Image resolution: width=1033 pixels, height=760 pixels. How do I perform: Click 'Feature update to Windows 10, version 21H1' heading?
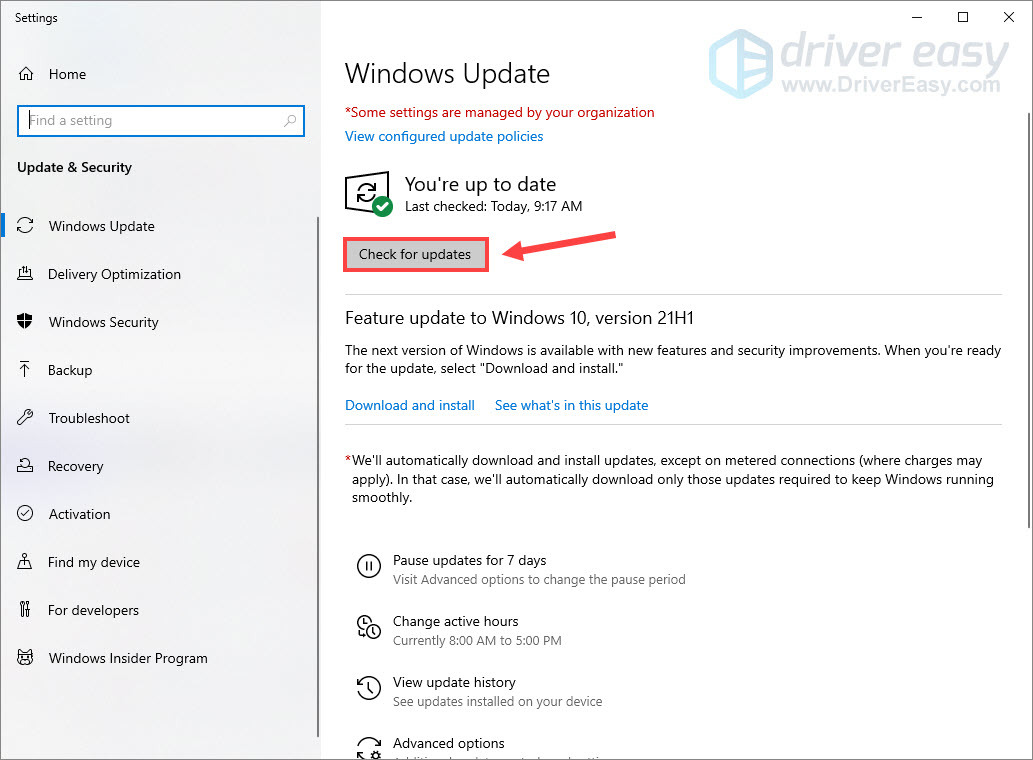pos(519,318)
